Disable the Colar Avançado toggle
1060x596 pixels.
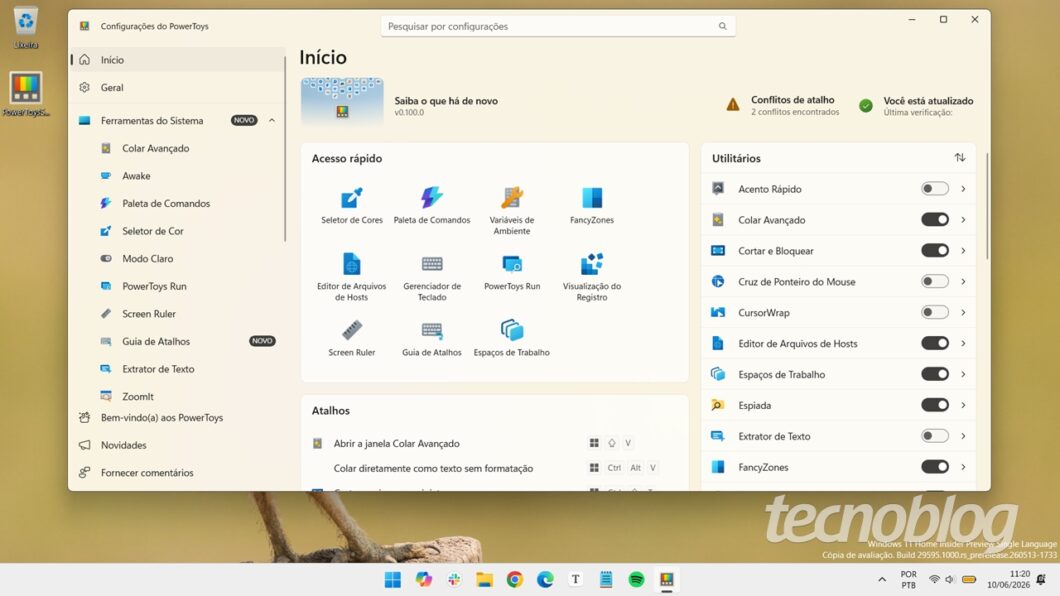point(935,220)
